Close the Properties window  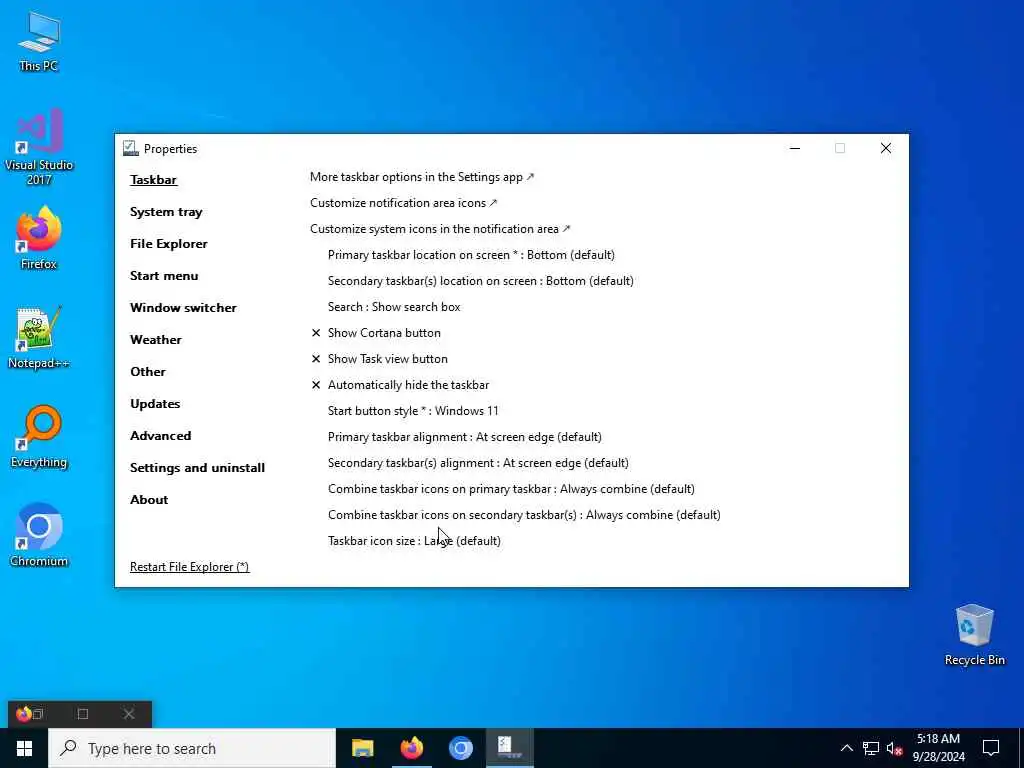[886, 148]
